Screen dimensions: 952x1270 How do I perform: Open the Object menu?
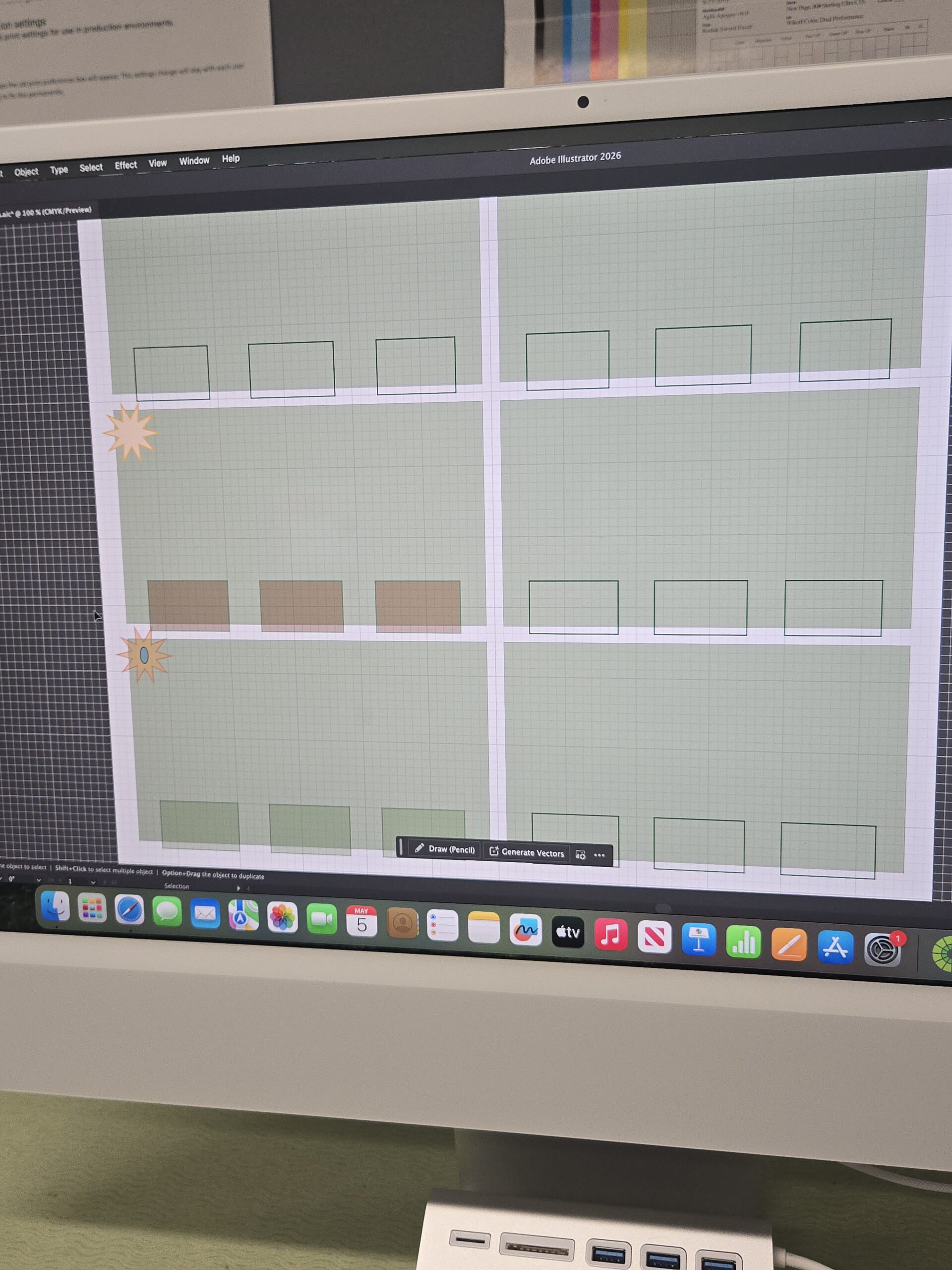26,172
